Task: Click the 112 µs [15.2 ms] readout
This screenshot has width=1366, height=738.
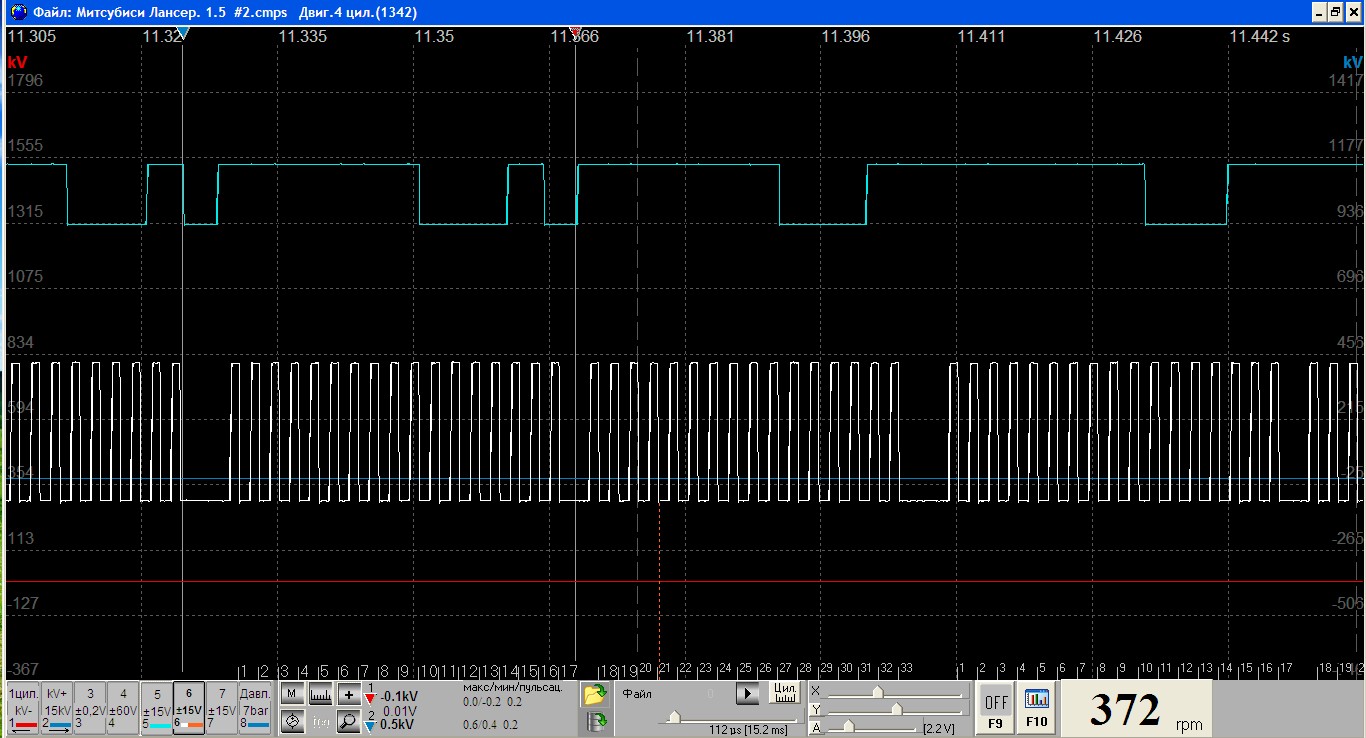Action: [x=748, y=730]
